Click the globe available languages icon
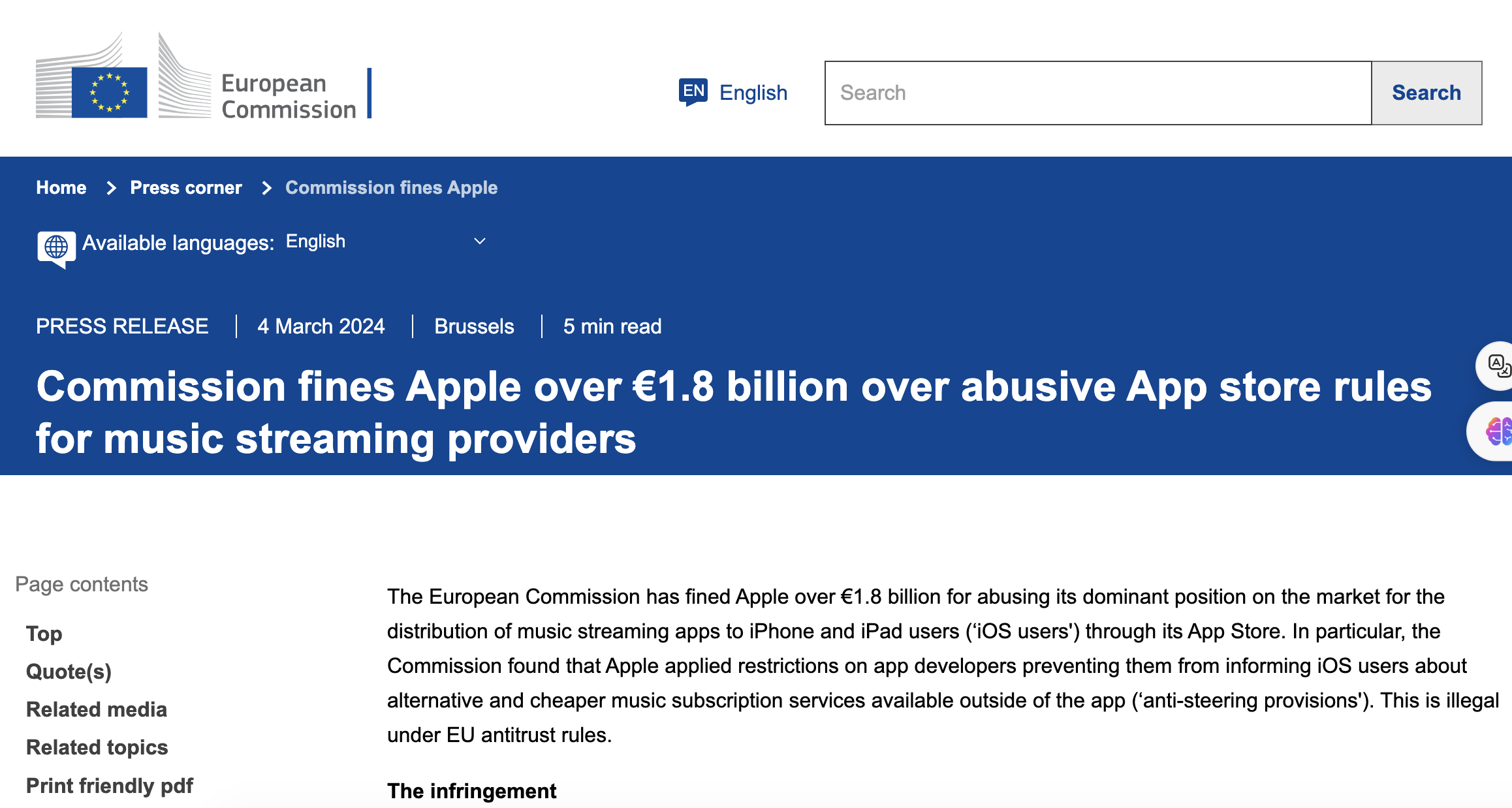Viewport: 1512px width, 808px height. coord(56,248)
